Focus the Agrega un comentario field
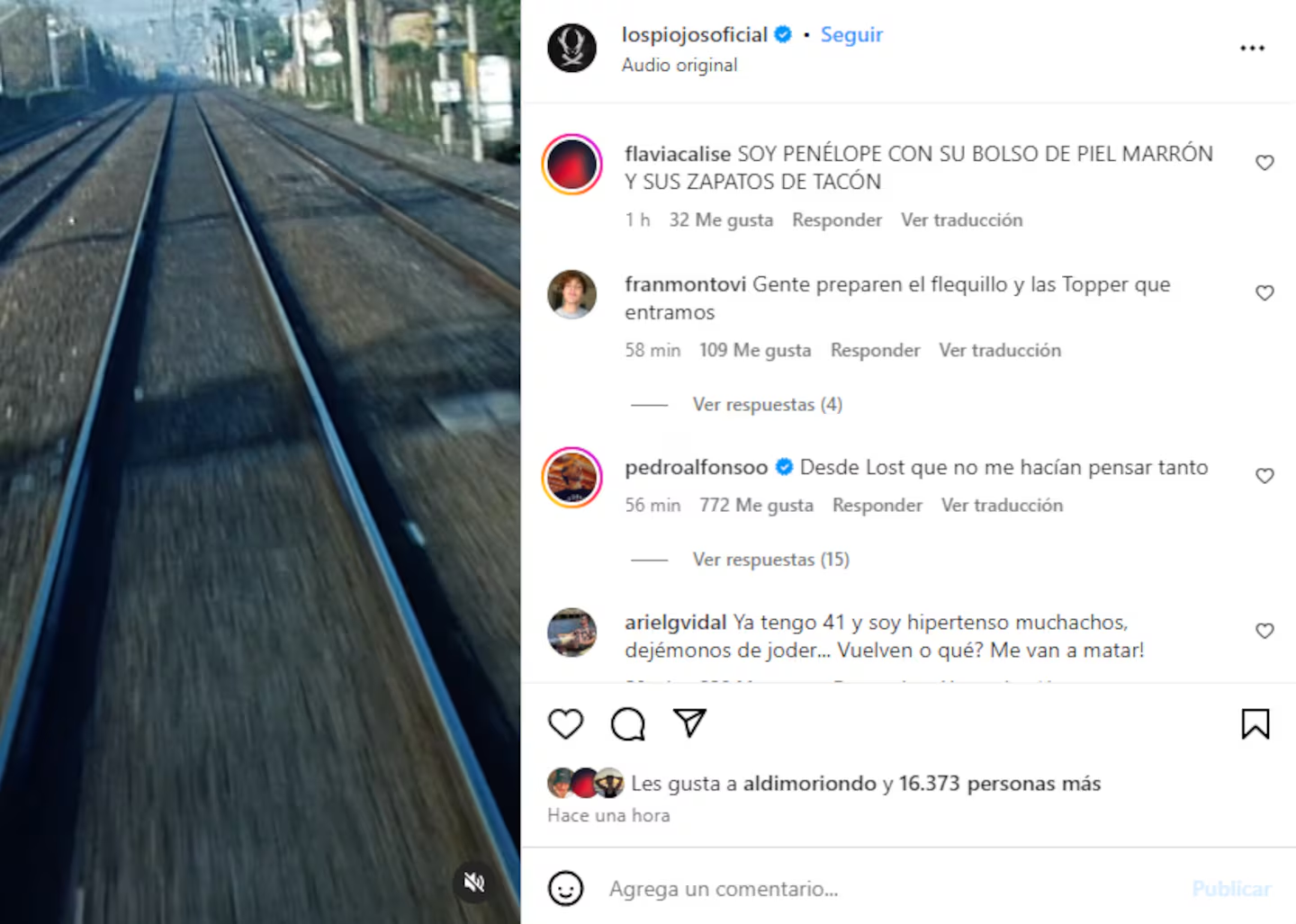The height and width of the screenshot is (924, 1296). (x=891, y=889)
